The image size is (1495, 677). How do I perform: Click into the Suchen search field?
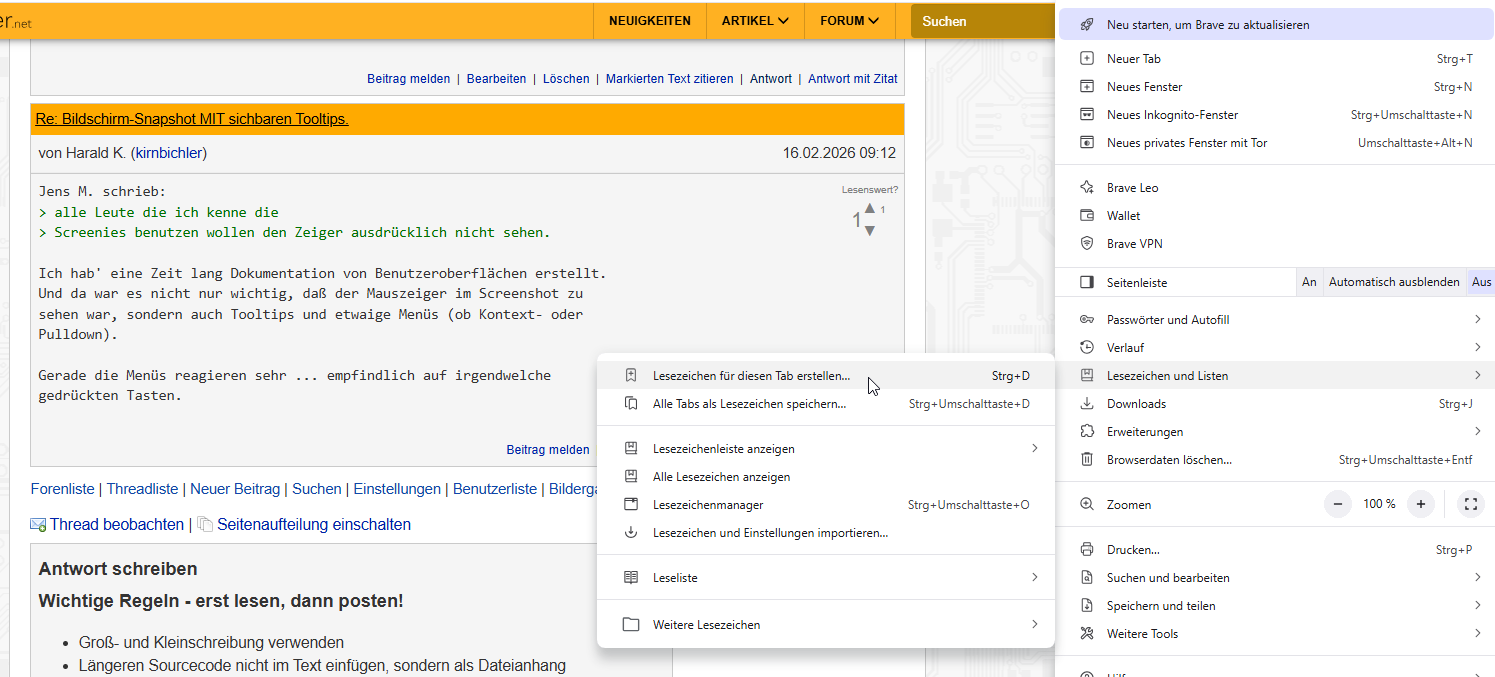tap(980, 21)
